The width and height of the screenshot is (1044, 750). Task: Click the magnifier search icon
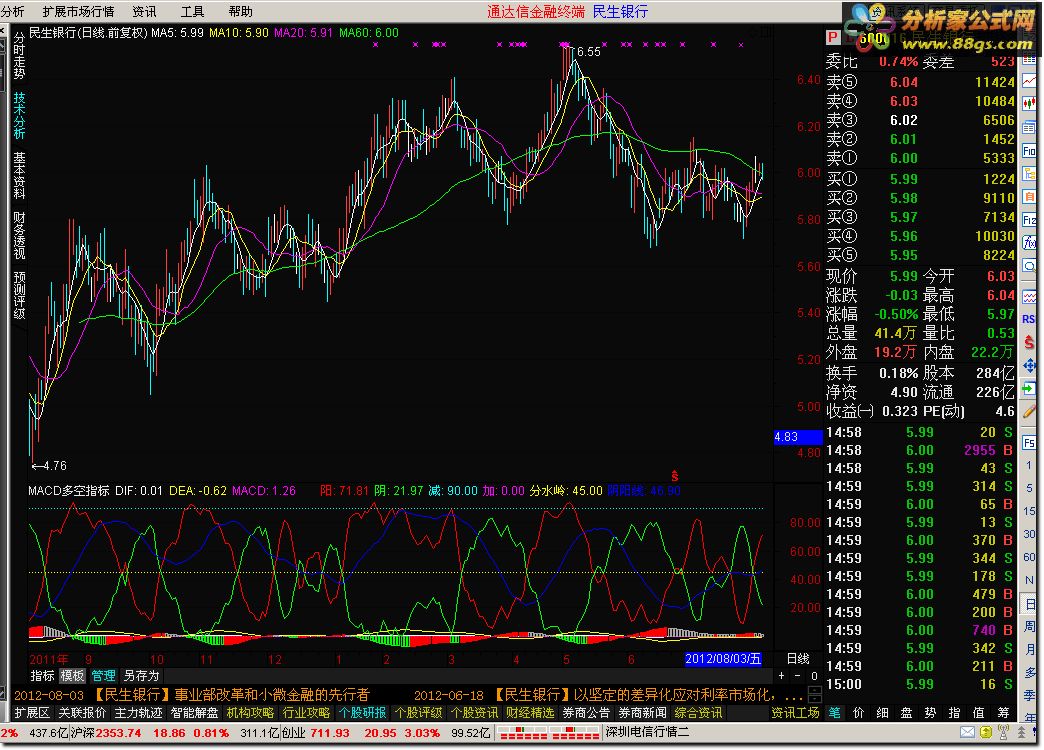tap(1029, 266)
